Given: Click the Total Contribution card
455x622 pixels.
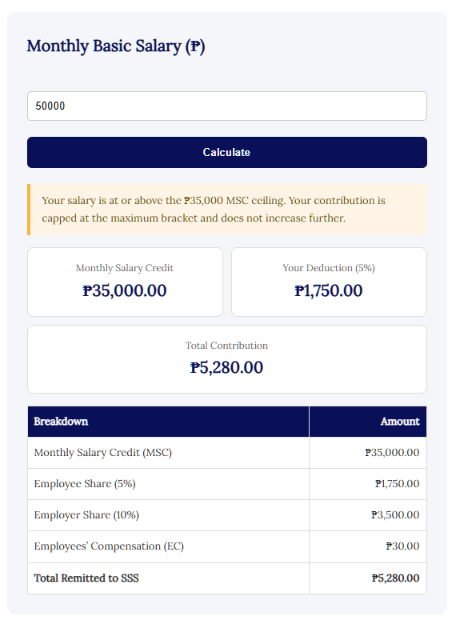Looking at the screenshot, I should click(227, 359).
